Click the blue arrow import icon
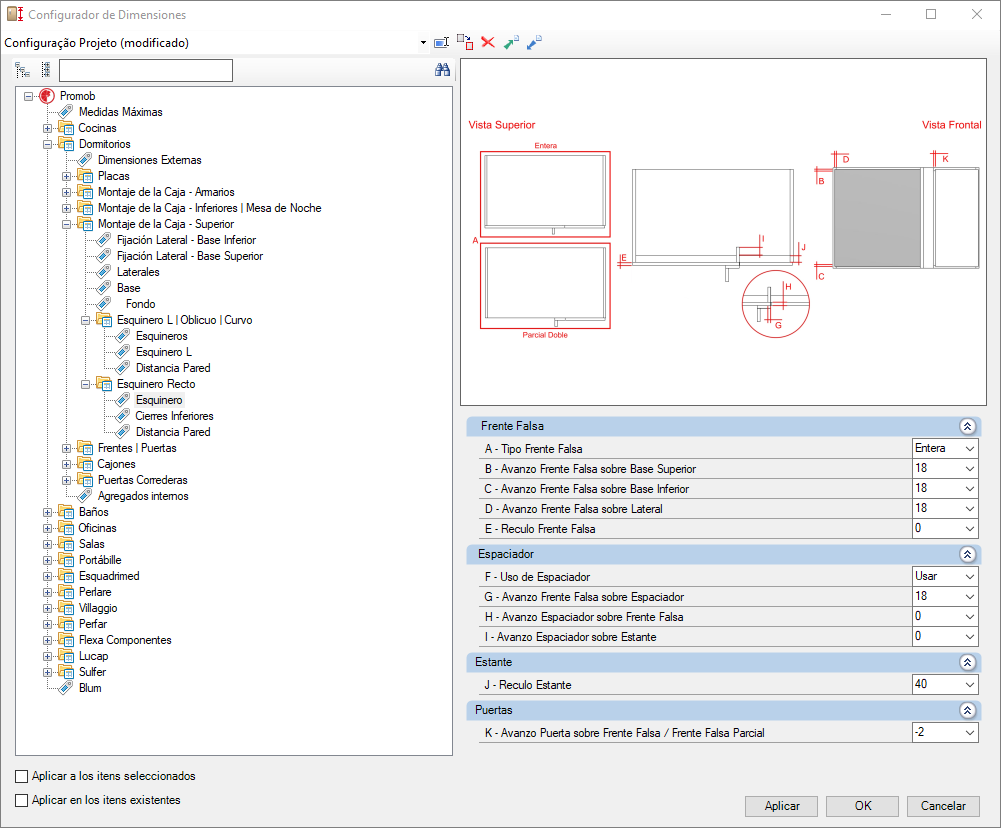 pyautogui.click(x=534, y=43)
